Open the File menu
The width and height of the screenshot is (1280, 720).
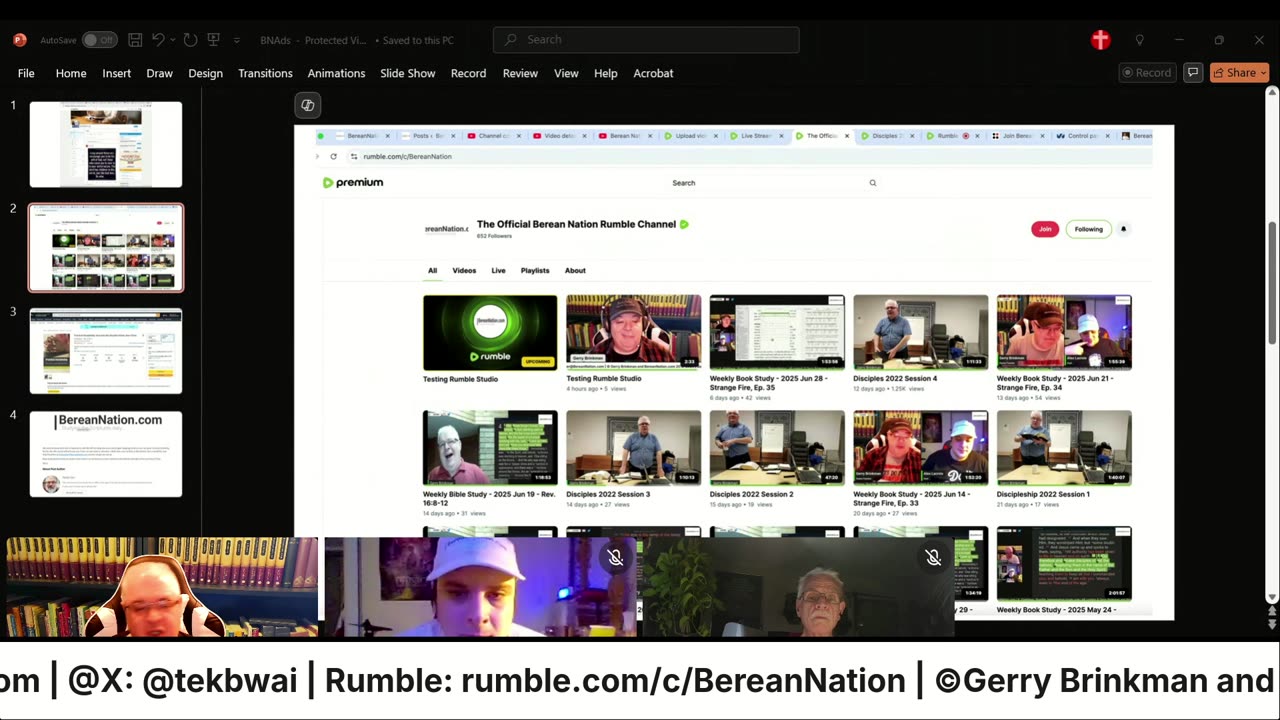coord(26,73)
